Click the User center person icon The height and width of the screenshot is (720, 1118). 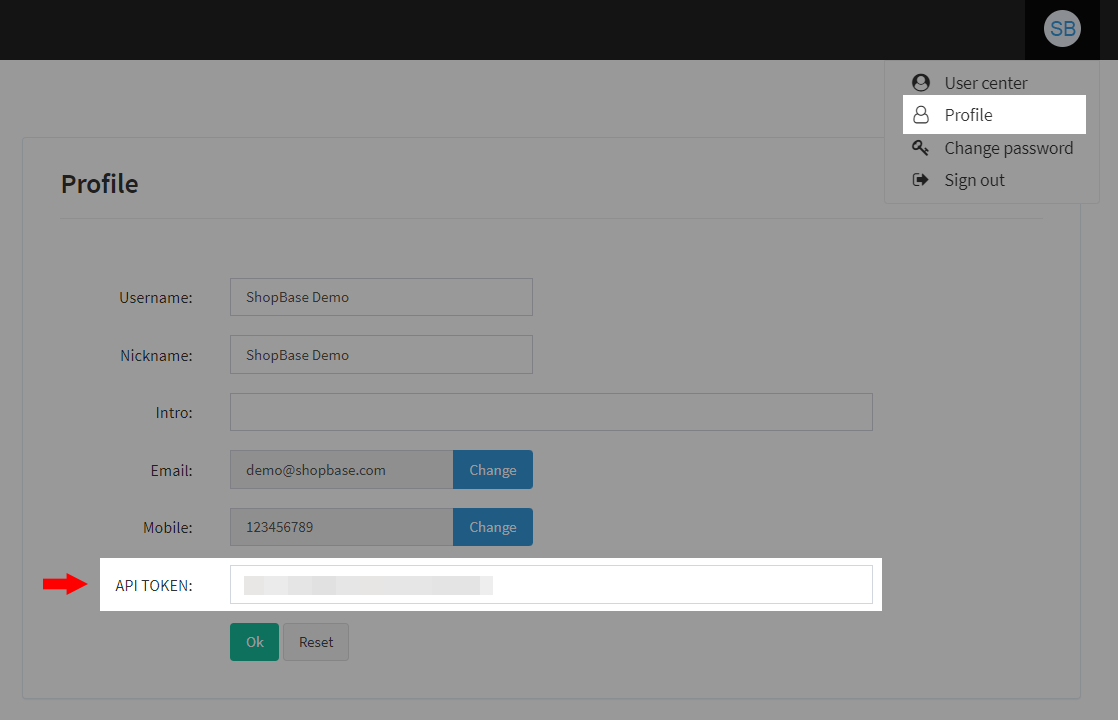click(x=920, y=83)
